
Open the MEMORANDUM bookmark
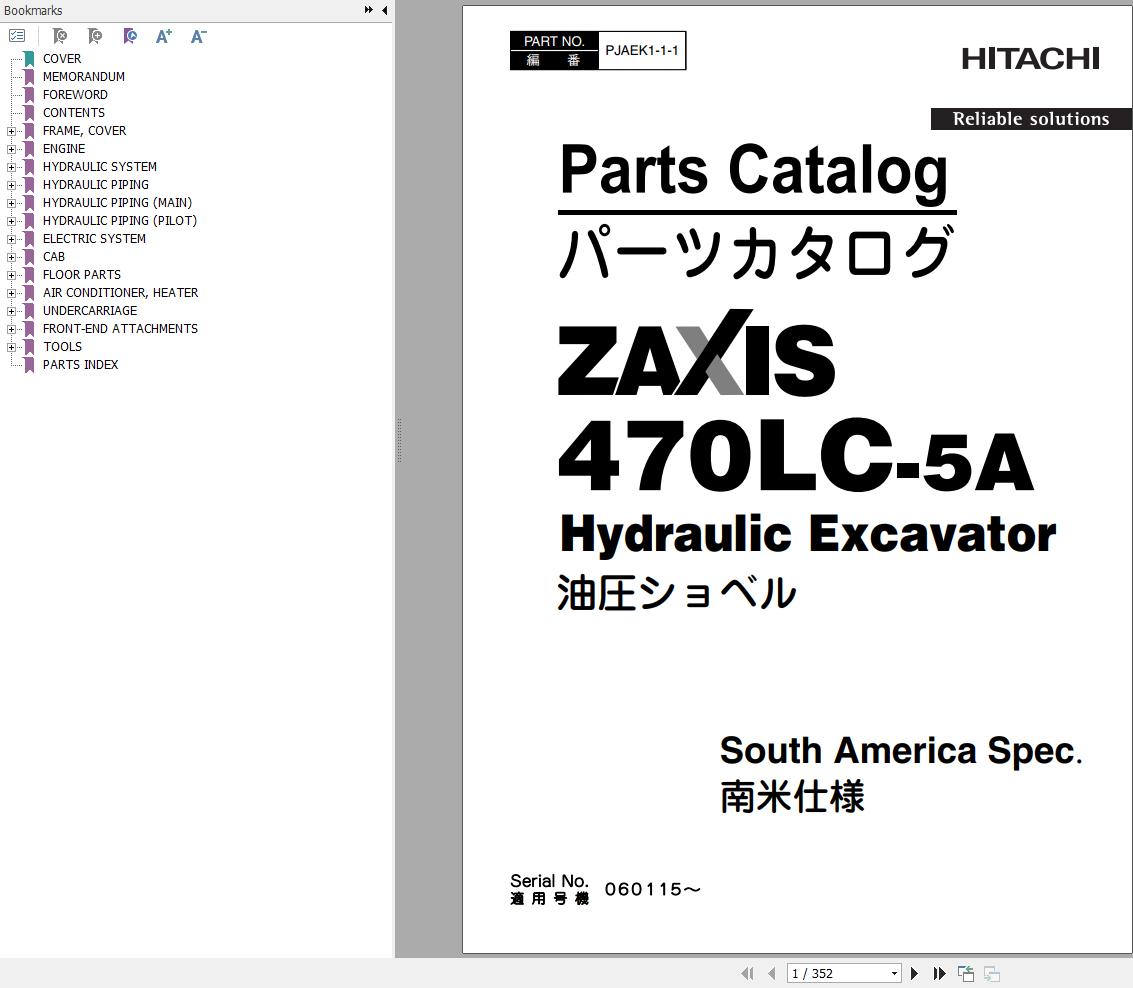83,77
